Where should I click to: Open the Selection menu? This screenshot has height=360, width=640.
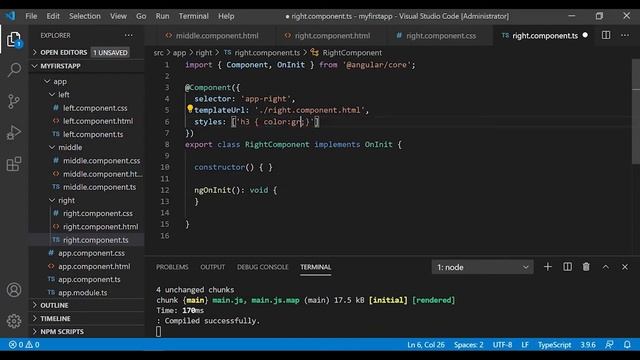coord(84,16)
